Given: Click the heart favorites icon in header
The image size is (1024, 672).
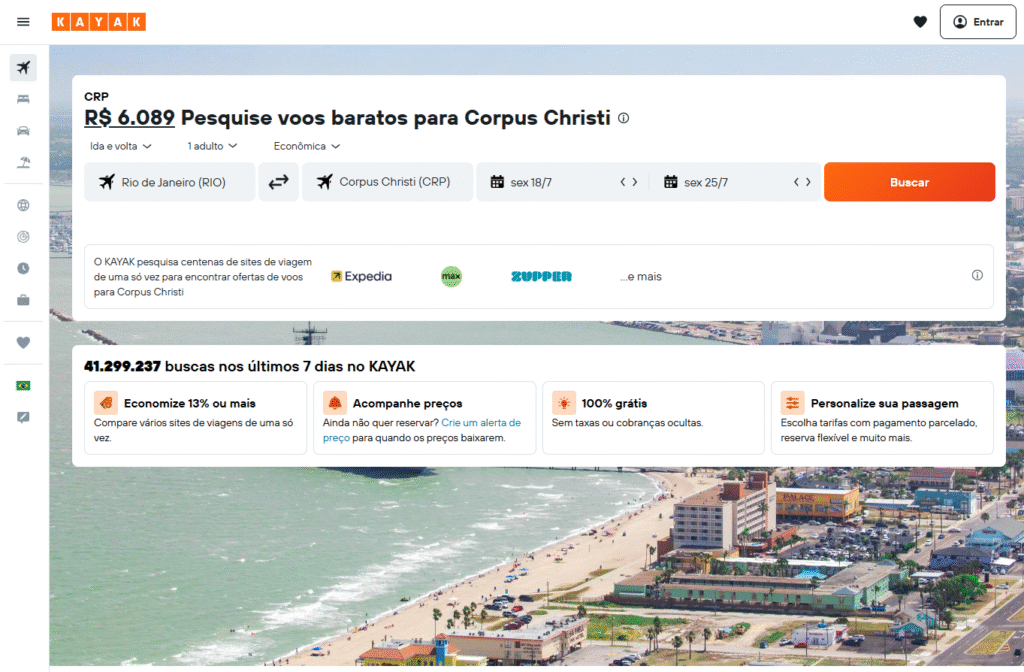Looking at the screenshot, I should point(920,22).
